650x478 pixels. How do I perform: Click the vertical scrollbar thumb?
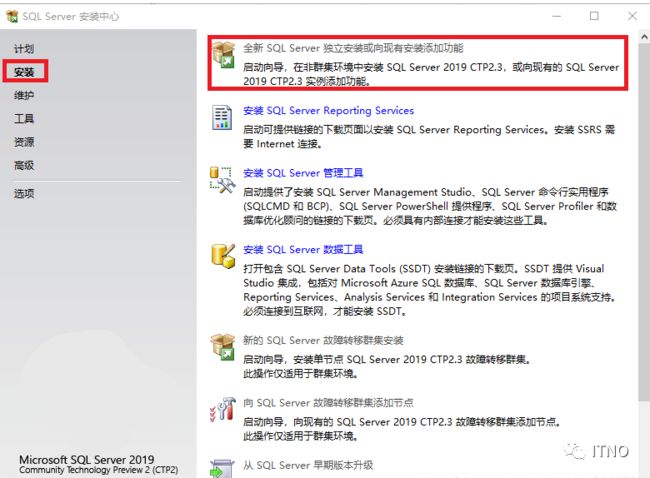(x=644, y=223)
